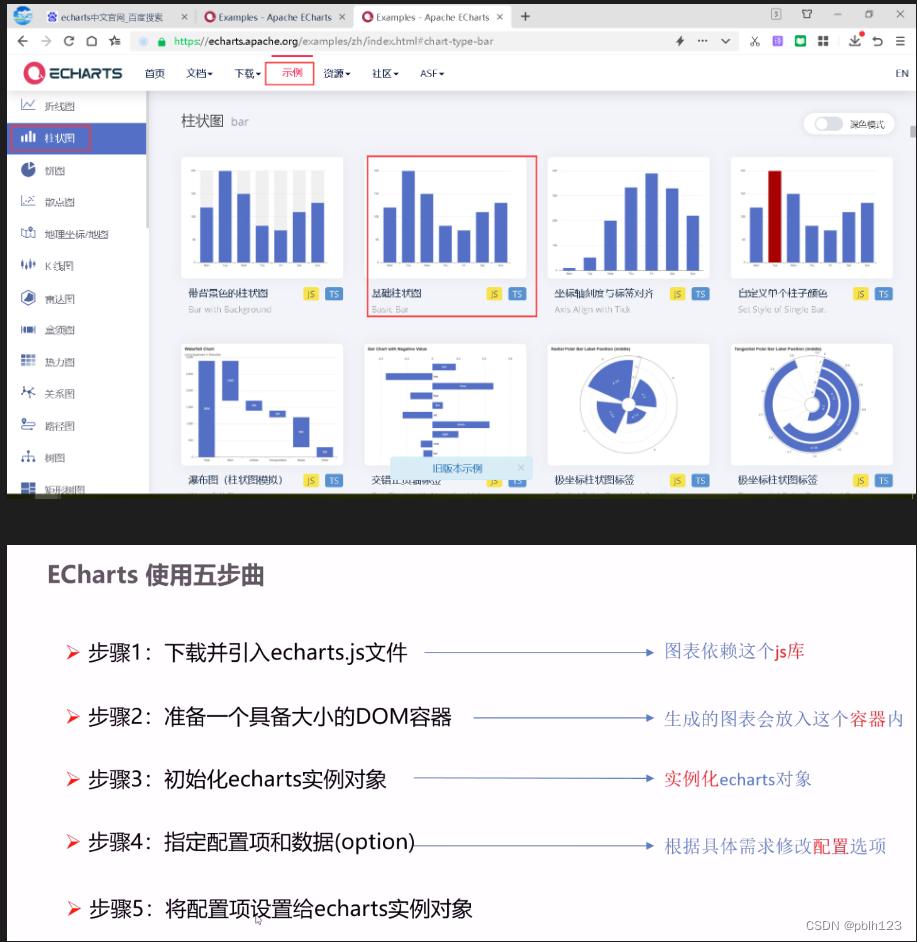Click JS button for 坐标轴刻度与标签对齐

(x=677, y=294)
